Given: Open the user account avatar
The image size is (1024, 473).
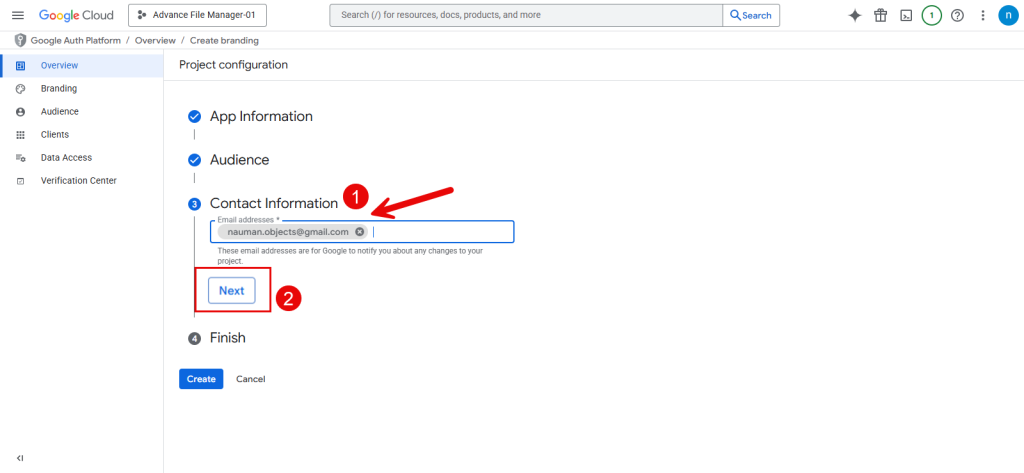Looking at the screenshot, I should 1007,16.
